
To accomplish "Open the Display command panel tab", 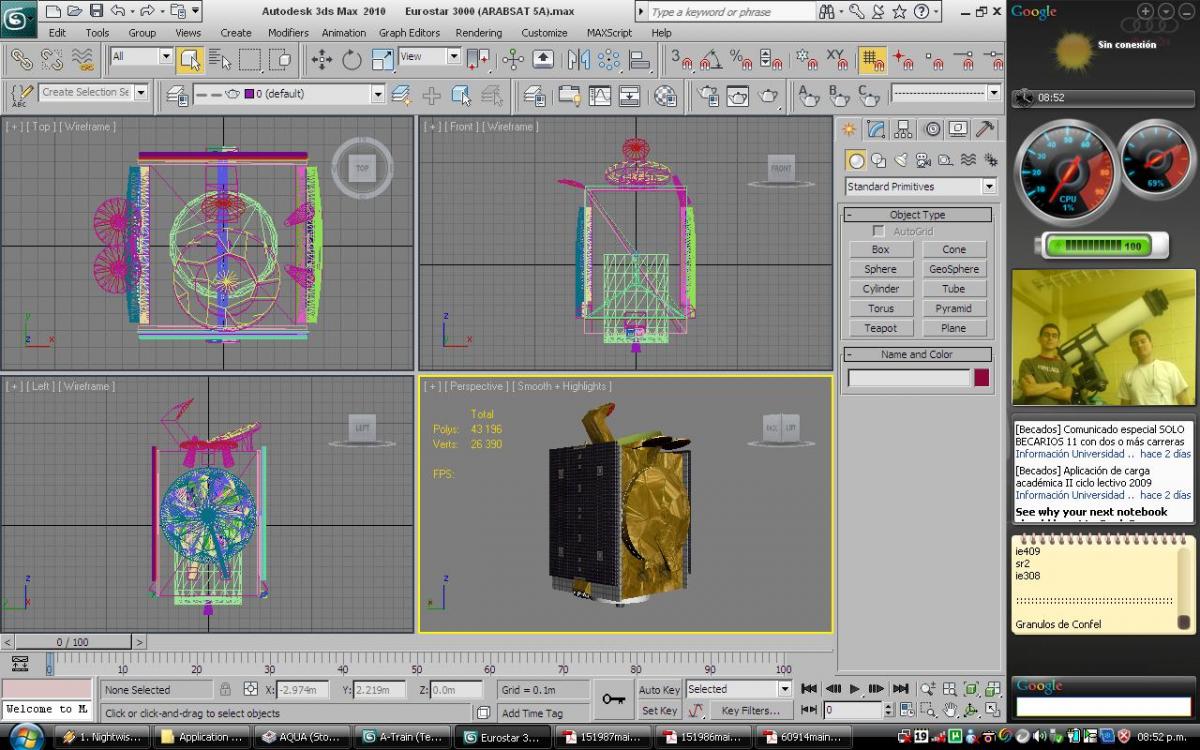I will point(958,129).
